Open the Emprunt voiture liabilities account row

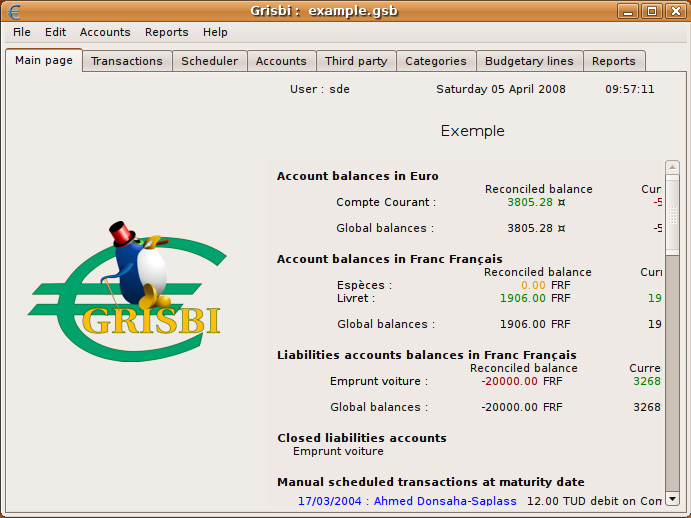[x=379, y=381]
